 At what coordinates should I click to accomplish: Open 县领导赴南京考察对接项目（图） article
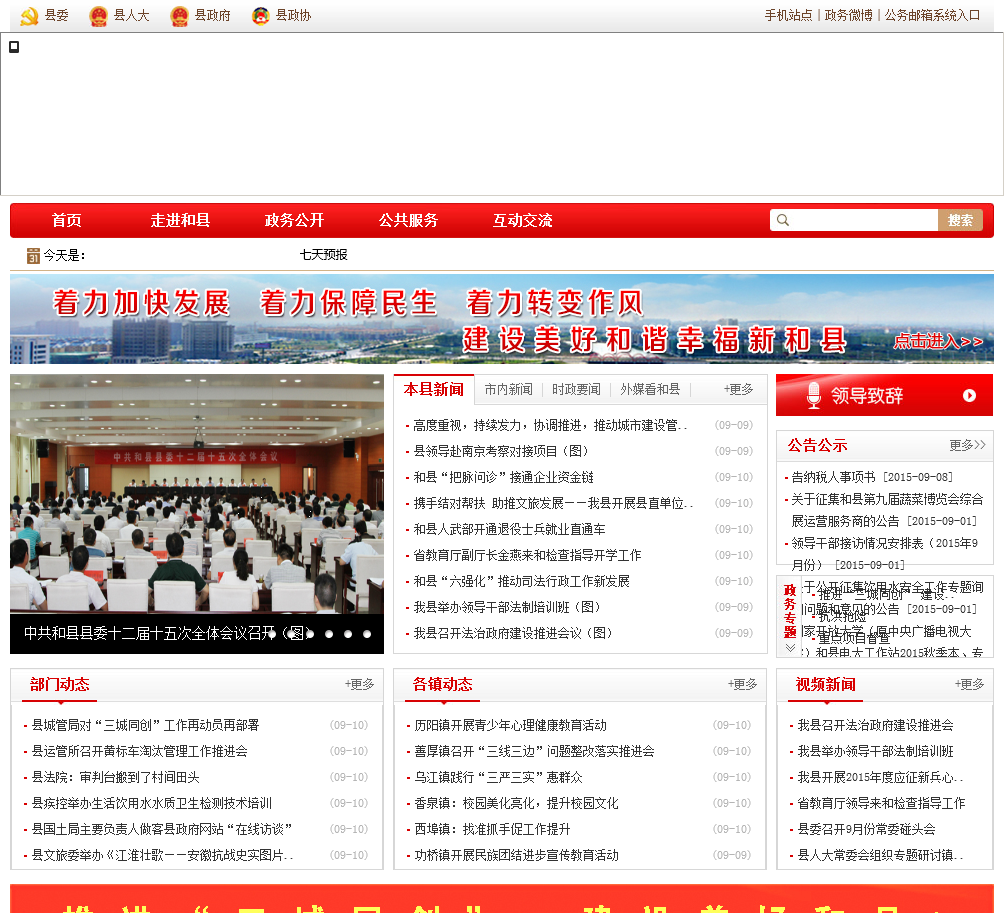tap(501, 451)
